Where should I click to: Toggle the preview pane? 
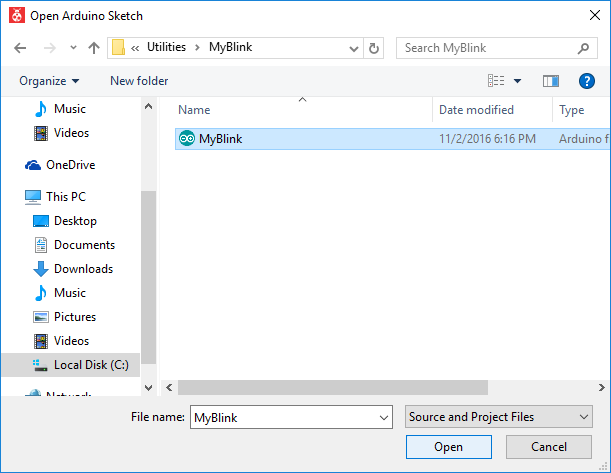click(551, 81)
